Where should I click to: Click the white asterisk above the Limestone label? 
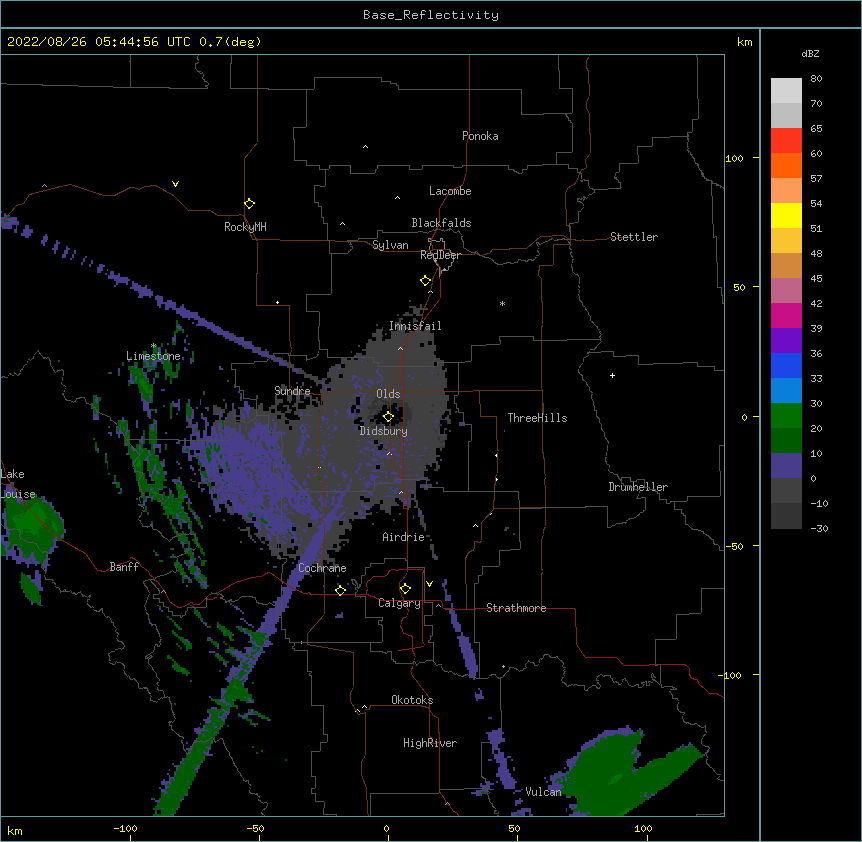pos(154,346)
